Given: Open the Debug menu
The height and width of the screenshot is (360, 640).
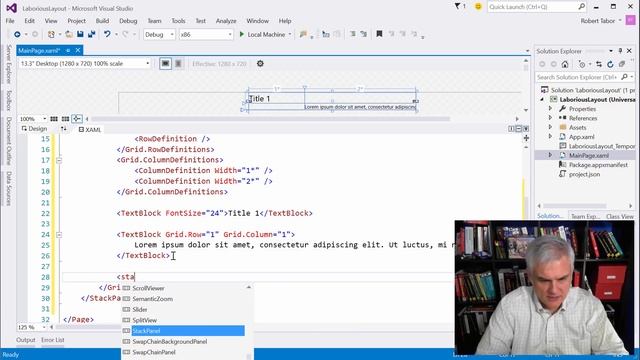Looking at the screenshot, I should coord(128,21).
